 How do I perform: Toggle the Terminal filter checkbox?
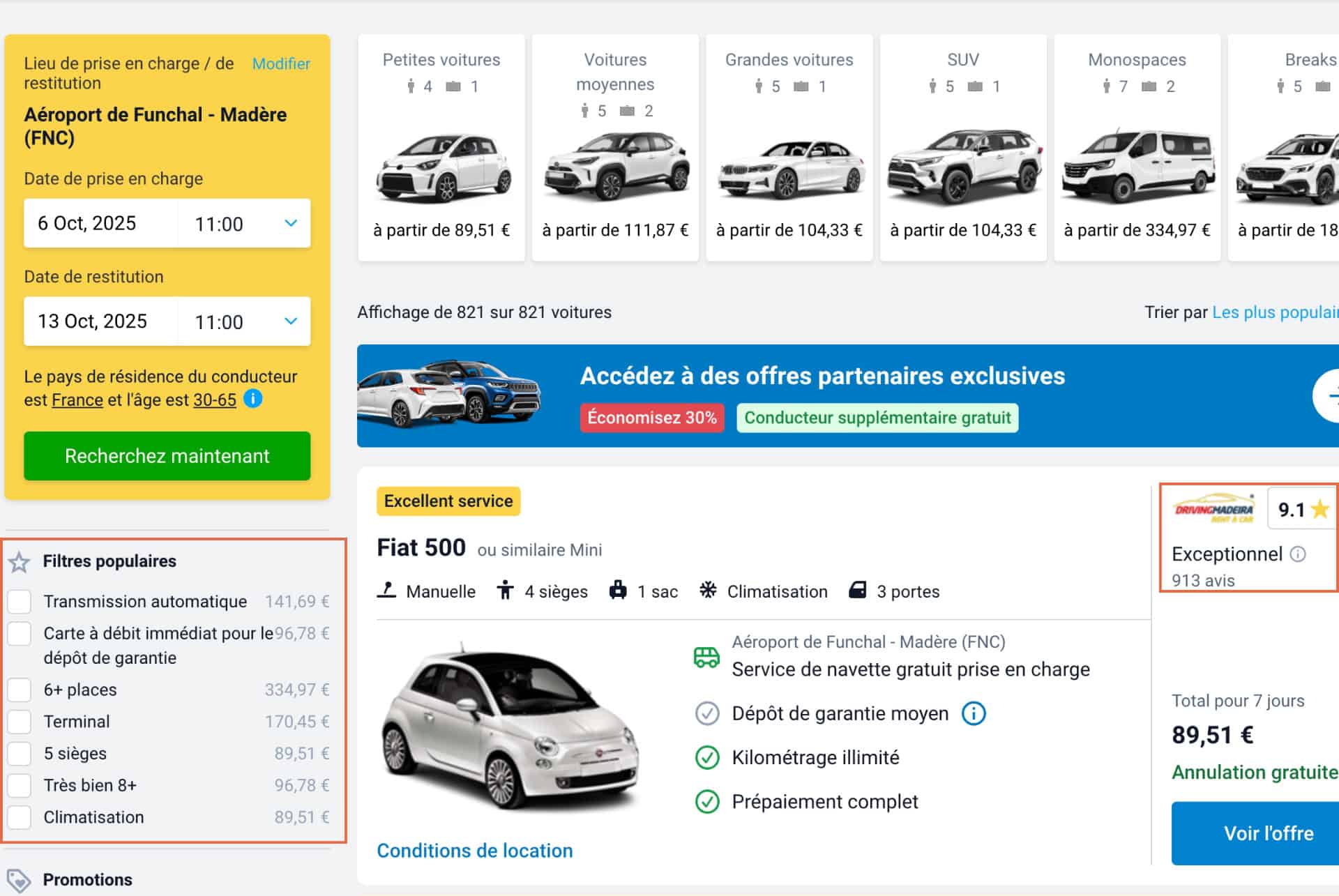pyautogui.click(x=20, y=722)
